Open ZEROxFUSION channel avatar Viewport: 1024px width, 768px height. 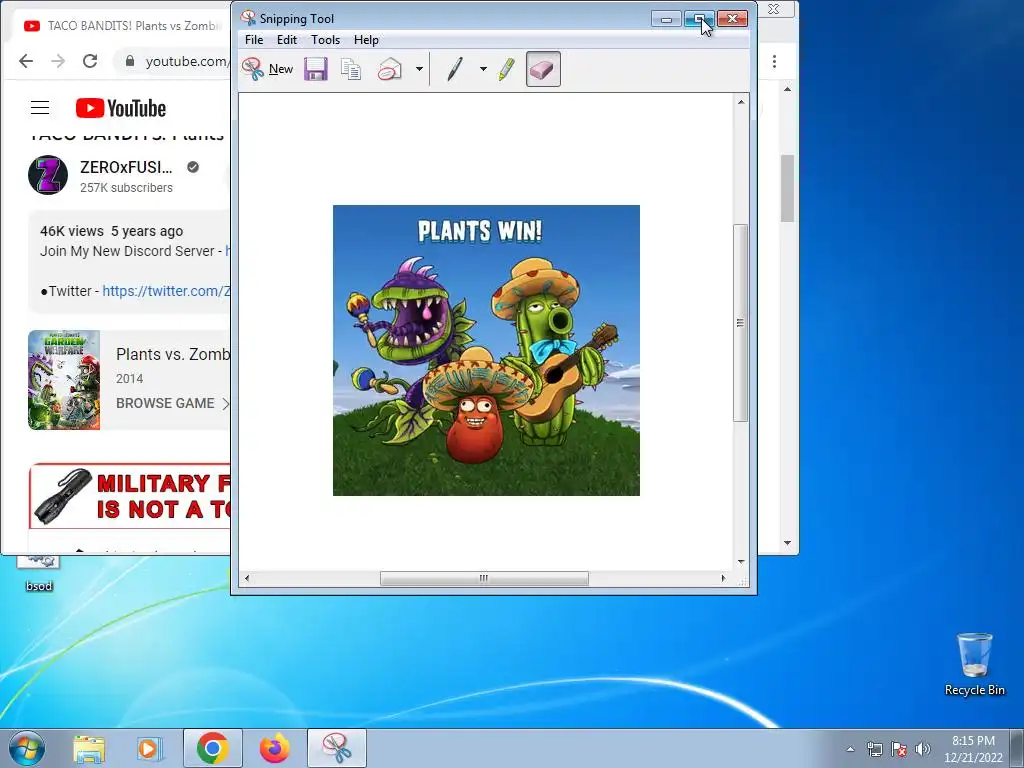[x=48, y=175]
